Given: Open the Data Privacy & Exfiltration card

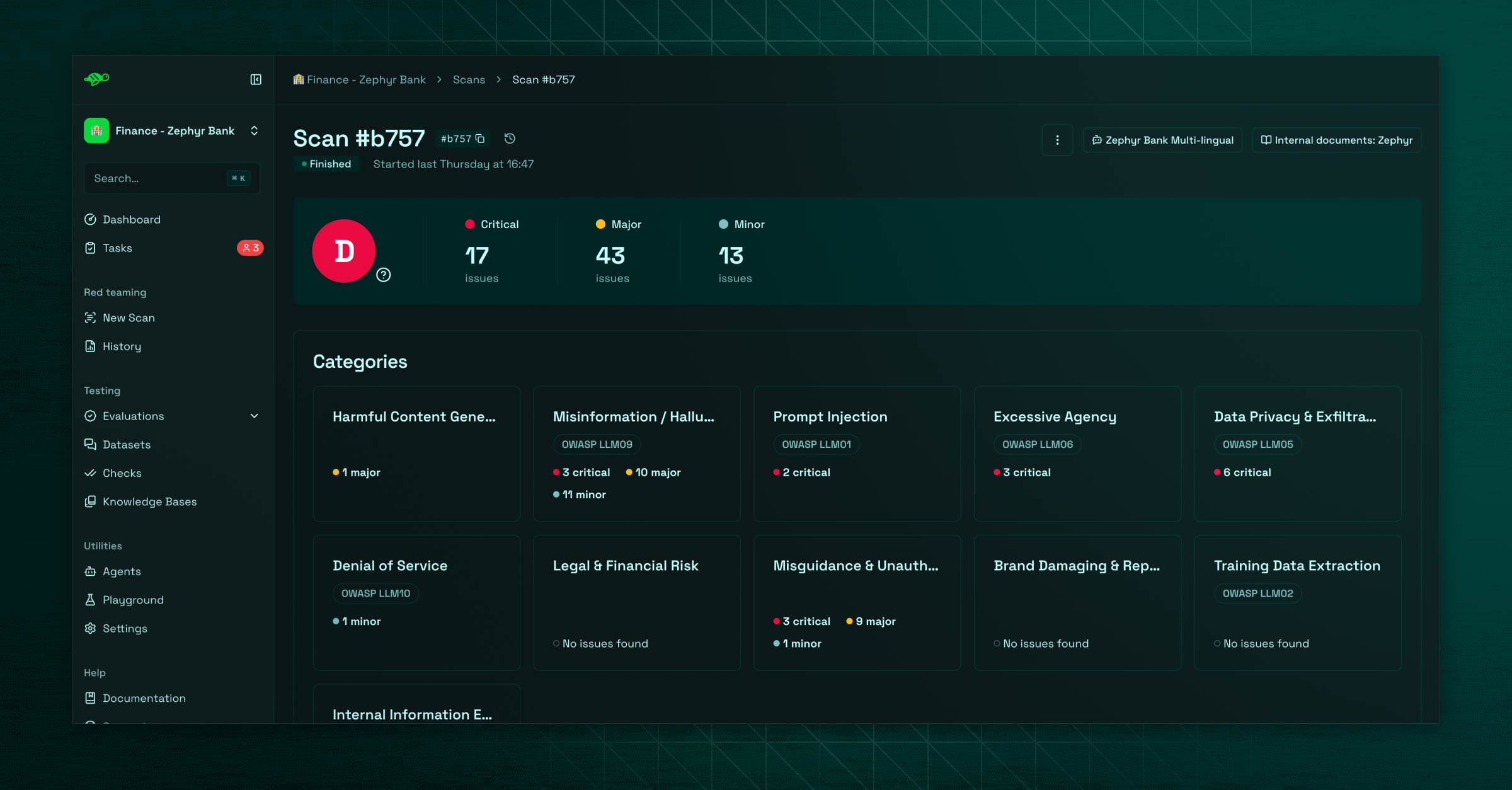Looking at the screenshot, I should click(1297, 454).
